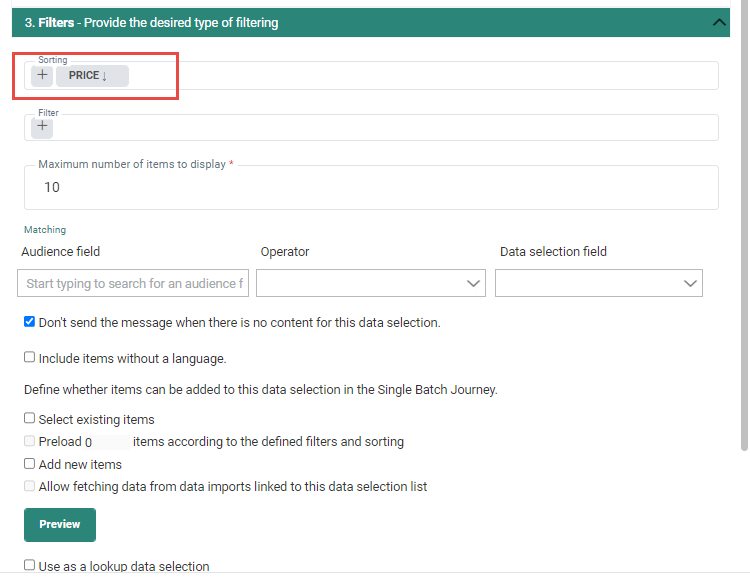Click the green Preview button
Screen dimensions: 750x580
coord(59,524)
